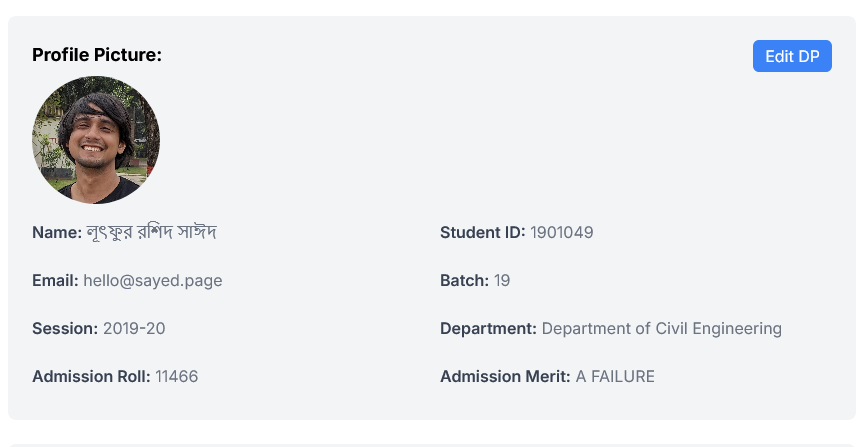Open the circular profile picture thumbnail
The width and height of the screenshot is (868, 447).
coord(96,140)
